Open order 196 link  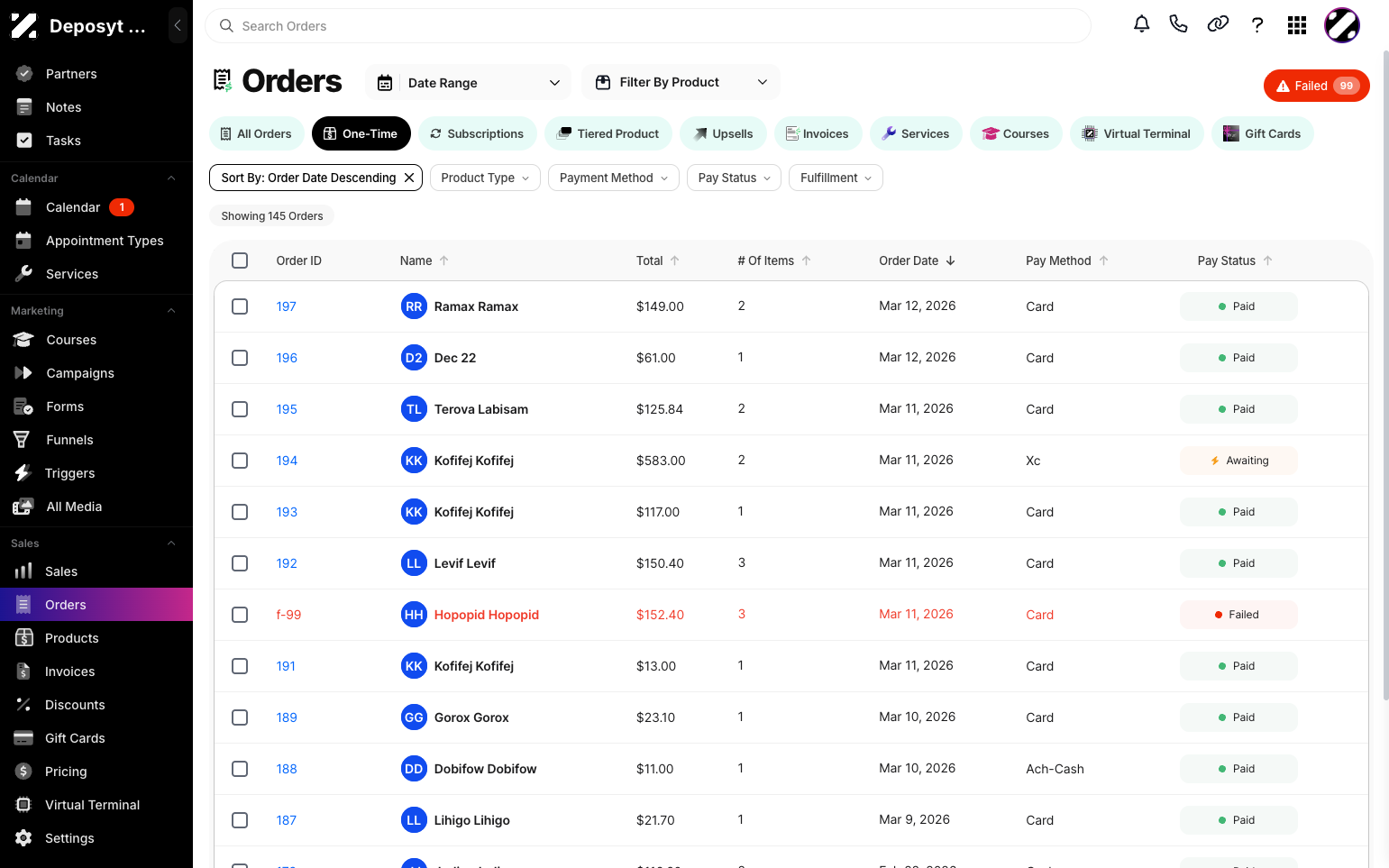pos(287,358)
